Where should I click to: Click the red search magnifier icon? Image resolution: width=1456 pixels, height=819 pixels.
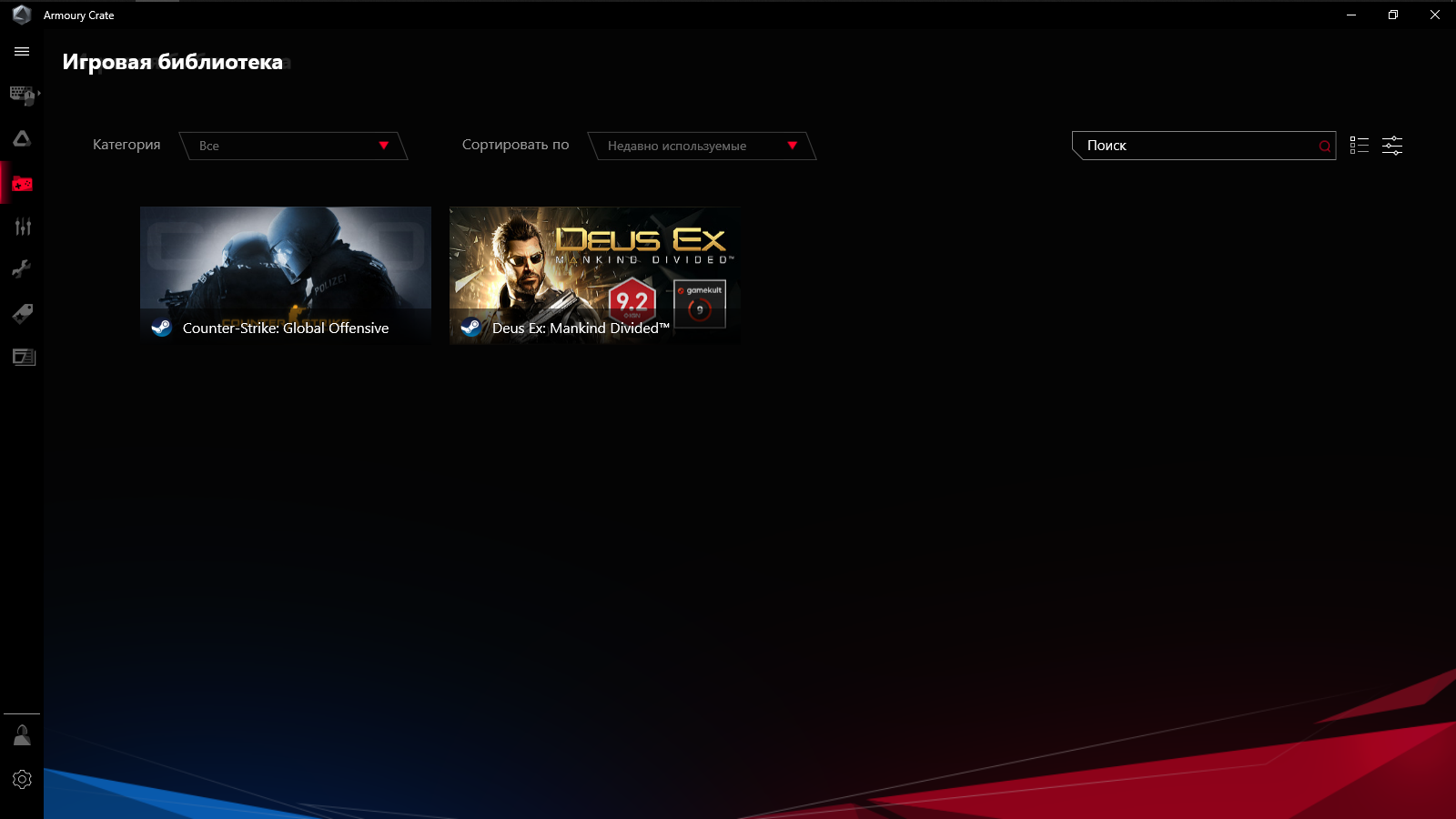[1325, 146]
